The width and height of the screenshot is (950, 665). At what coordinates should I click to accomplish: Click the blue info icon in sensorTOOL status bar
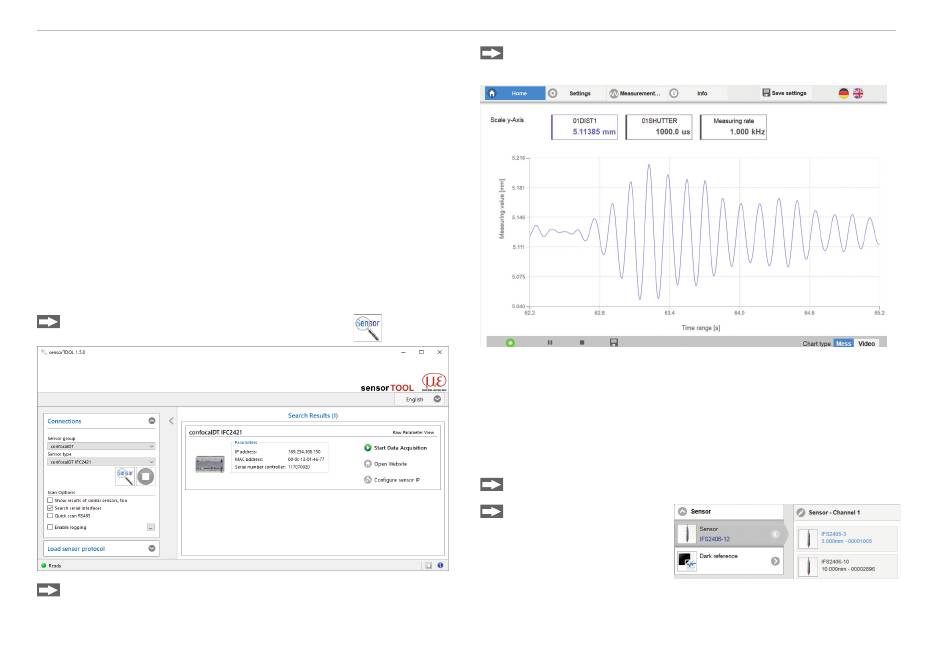(440, 565)
